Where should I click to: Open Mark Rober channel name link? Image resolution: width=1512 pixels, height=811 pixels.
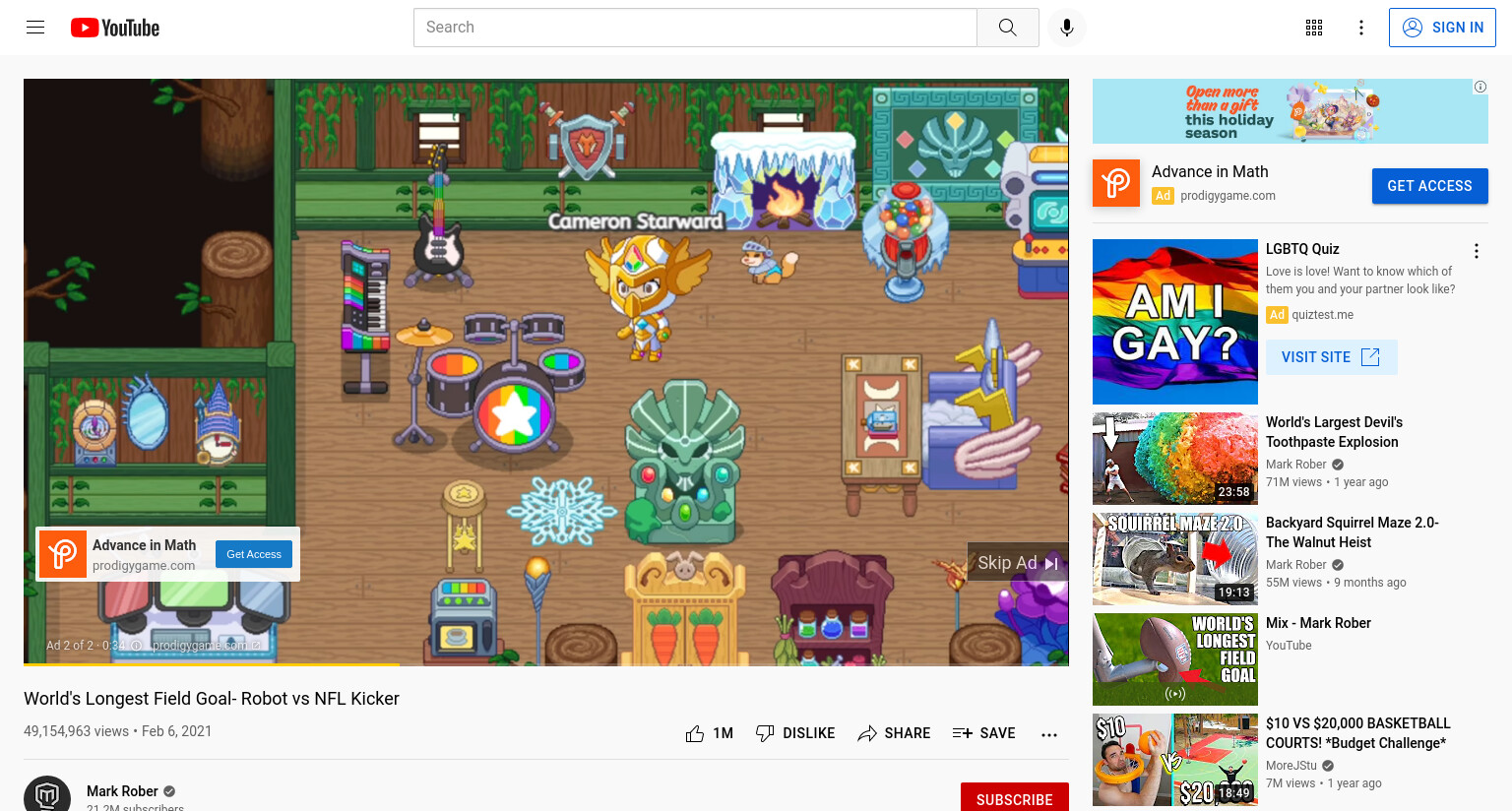click(122, 791)
